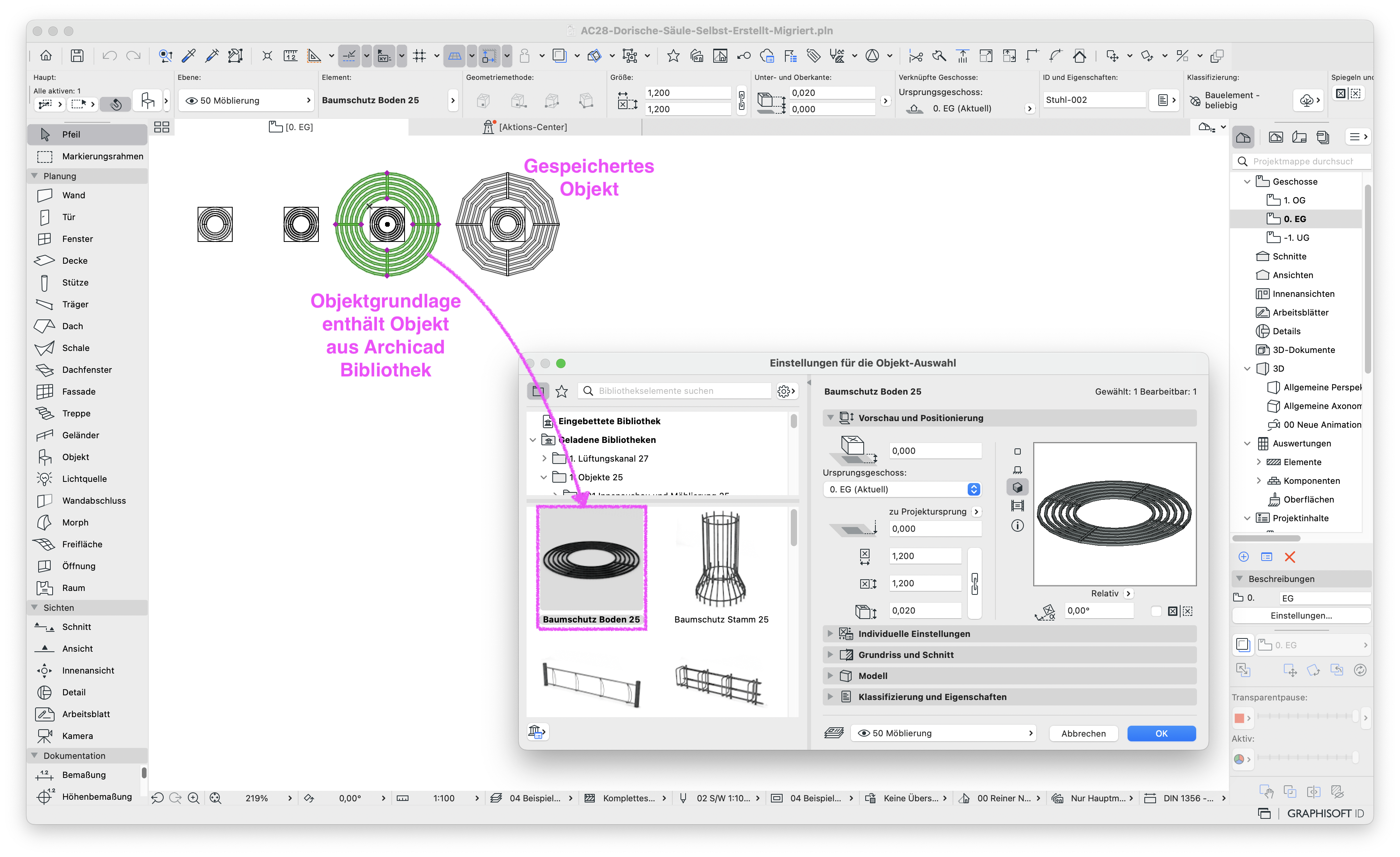Screen dimensions: 1400x857
Task: Click the Undo arrow in the toolbar
Action: coord(109,56)
